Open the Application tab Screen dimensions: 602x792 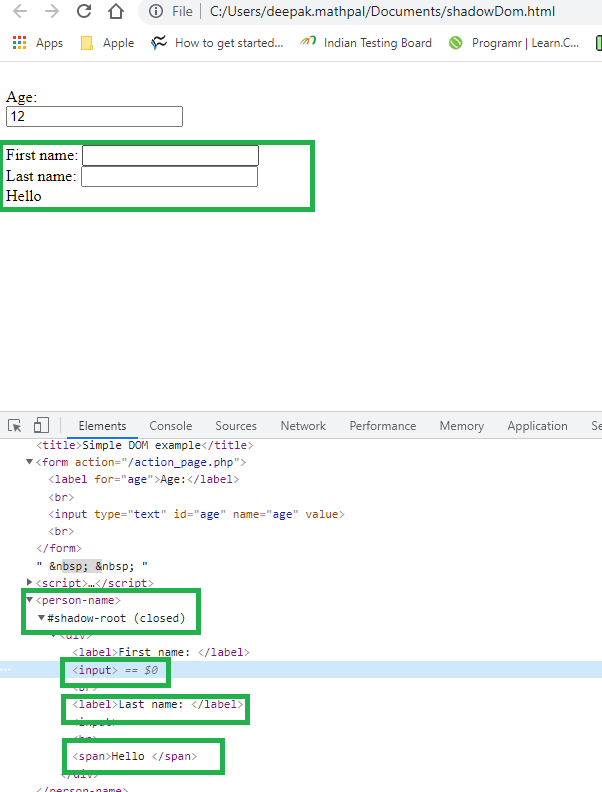coord(537,426)
